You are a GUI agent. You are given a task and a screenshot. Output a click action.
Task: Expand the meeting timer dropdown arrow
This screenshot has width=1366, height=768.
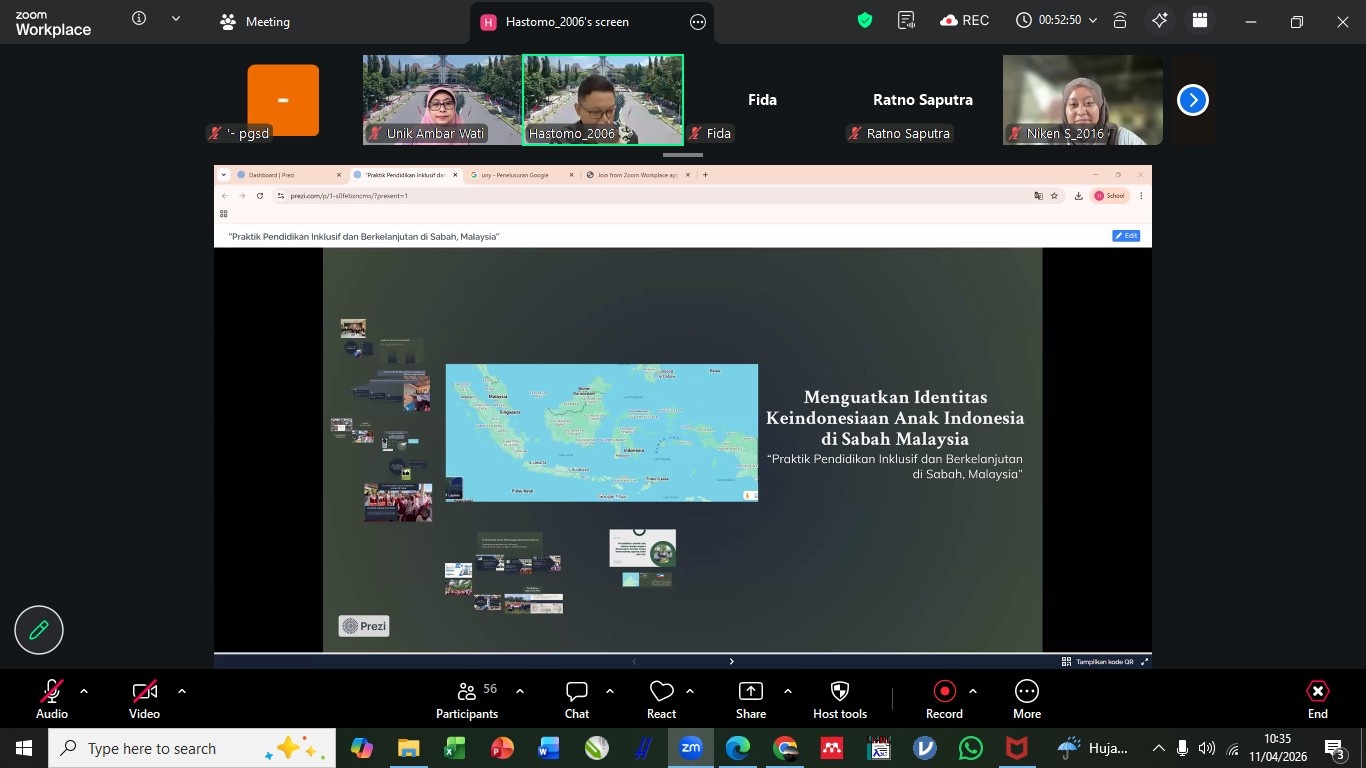click(x=1092, y=21)
